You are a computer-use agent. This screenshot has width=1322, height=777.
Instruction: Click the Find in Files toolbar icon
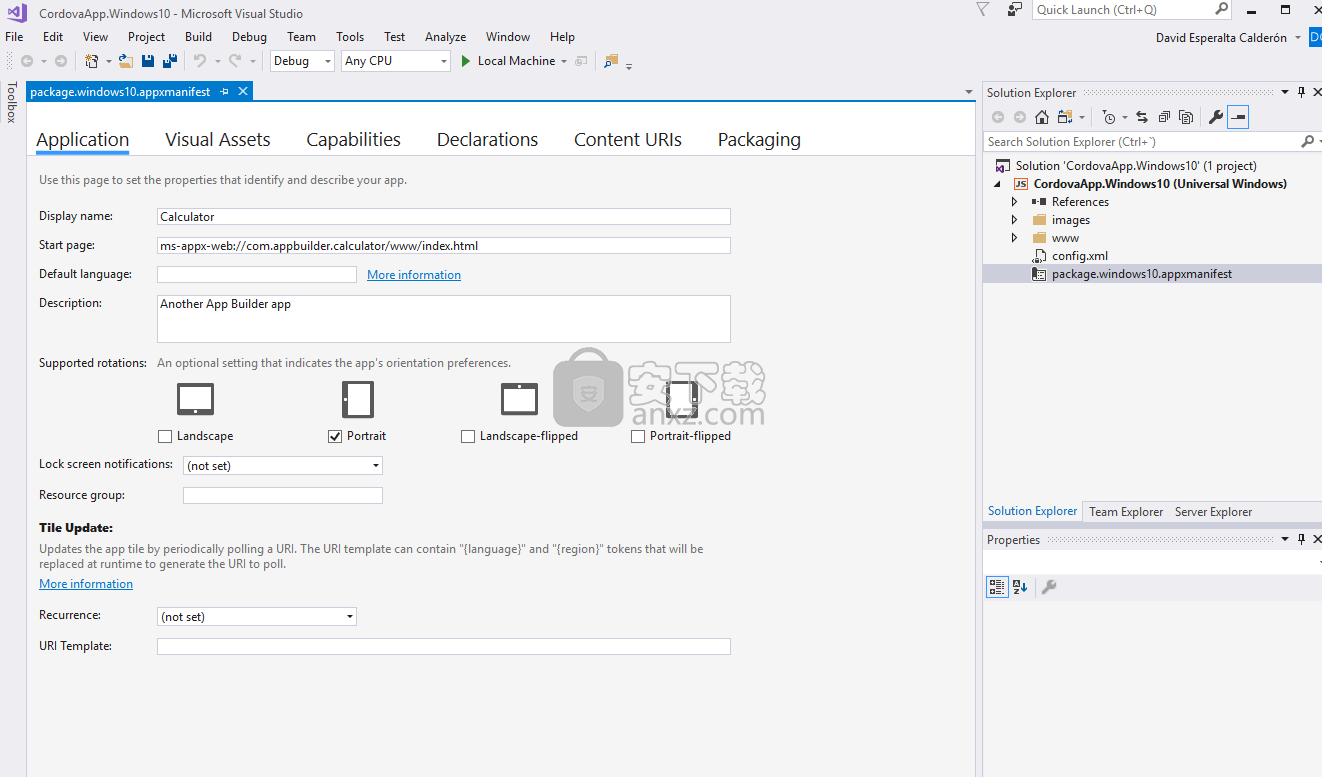coord(611,61)
